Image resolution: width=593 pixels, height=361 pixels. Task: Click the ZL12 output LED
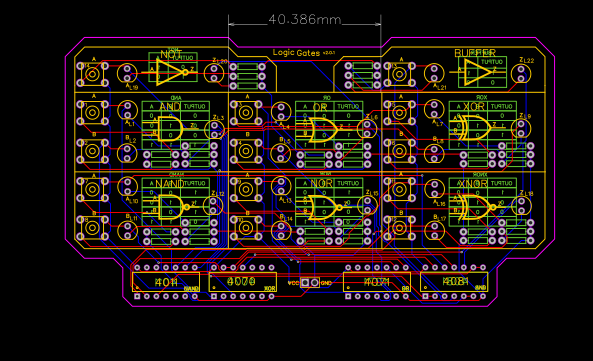(213, 205)
